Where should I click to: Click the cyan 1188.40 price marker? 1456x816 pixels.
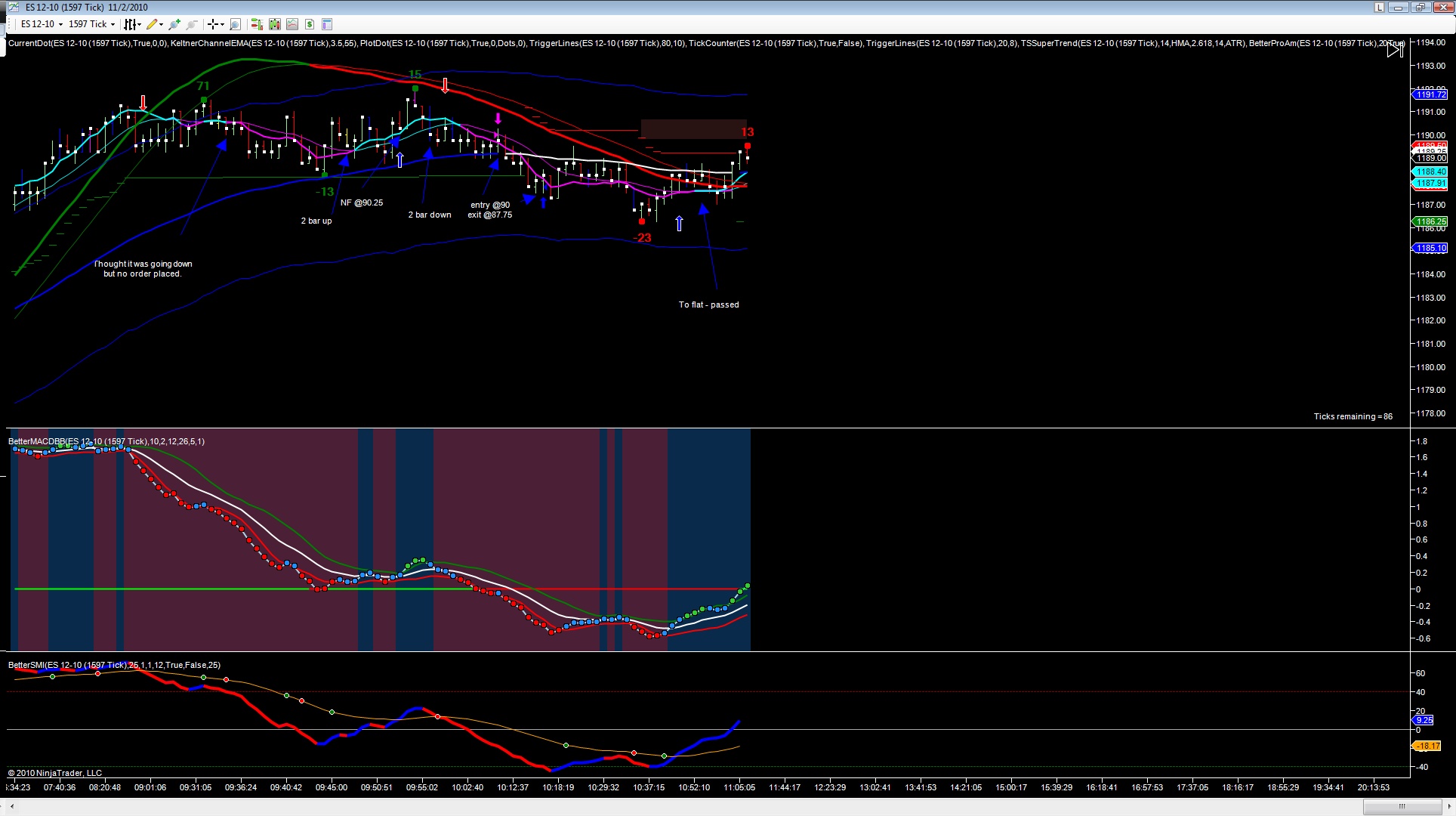tap(1430, 172)
